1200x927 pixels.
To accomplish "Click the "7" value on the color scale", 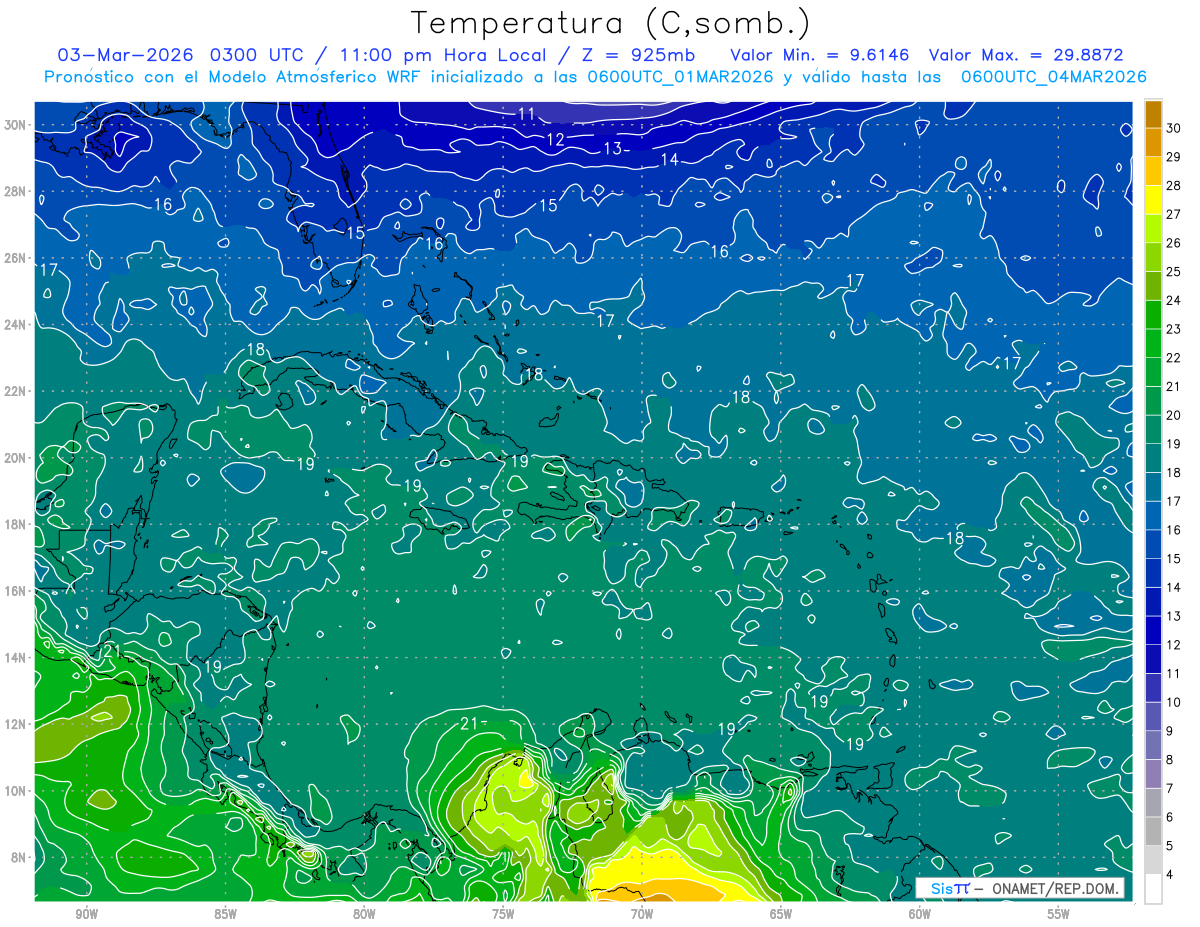I will pos(1170,789).
